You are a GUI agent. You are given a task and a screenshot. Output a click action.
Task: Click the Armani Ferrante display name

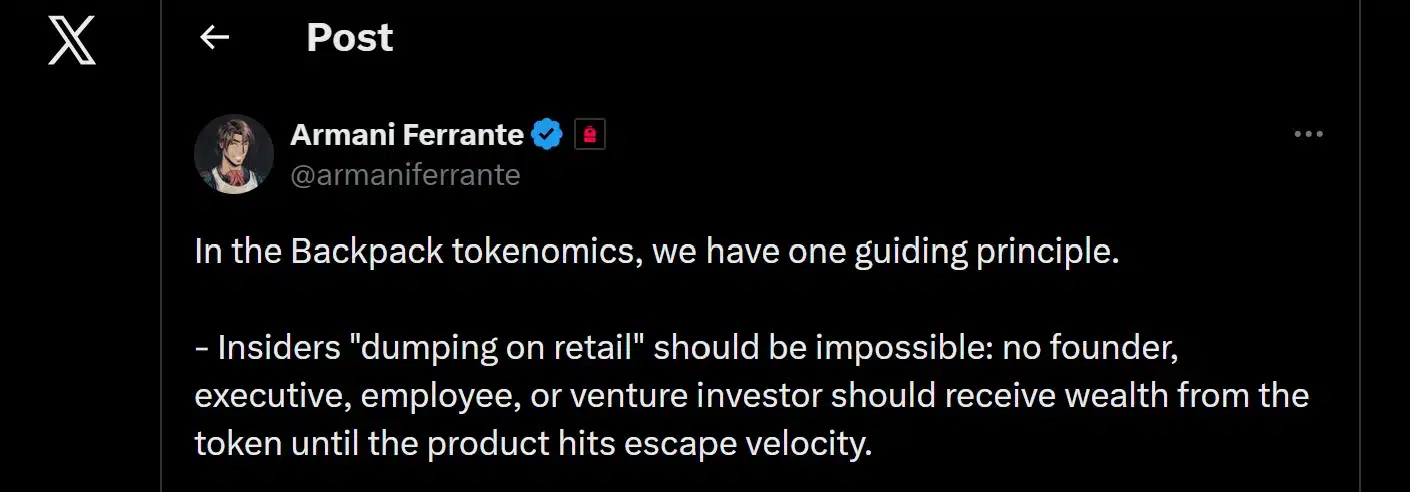[407, 134]
